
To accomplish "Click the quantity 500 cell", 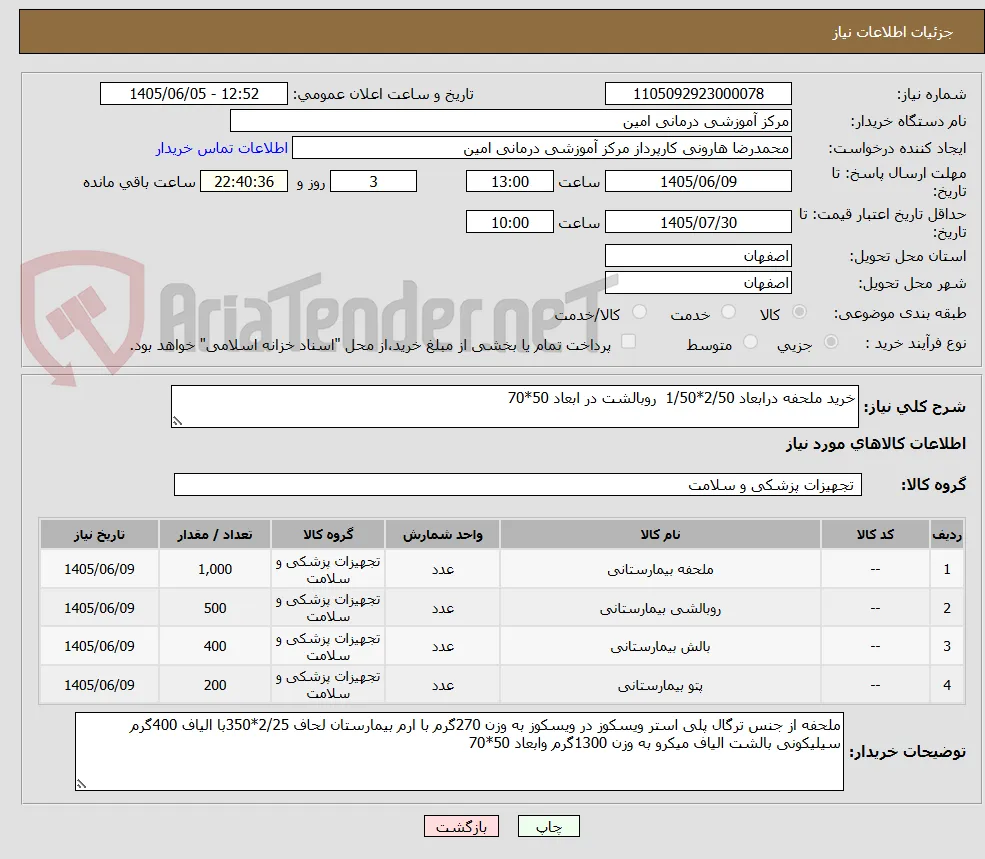I will [215, 608].
